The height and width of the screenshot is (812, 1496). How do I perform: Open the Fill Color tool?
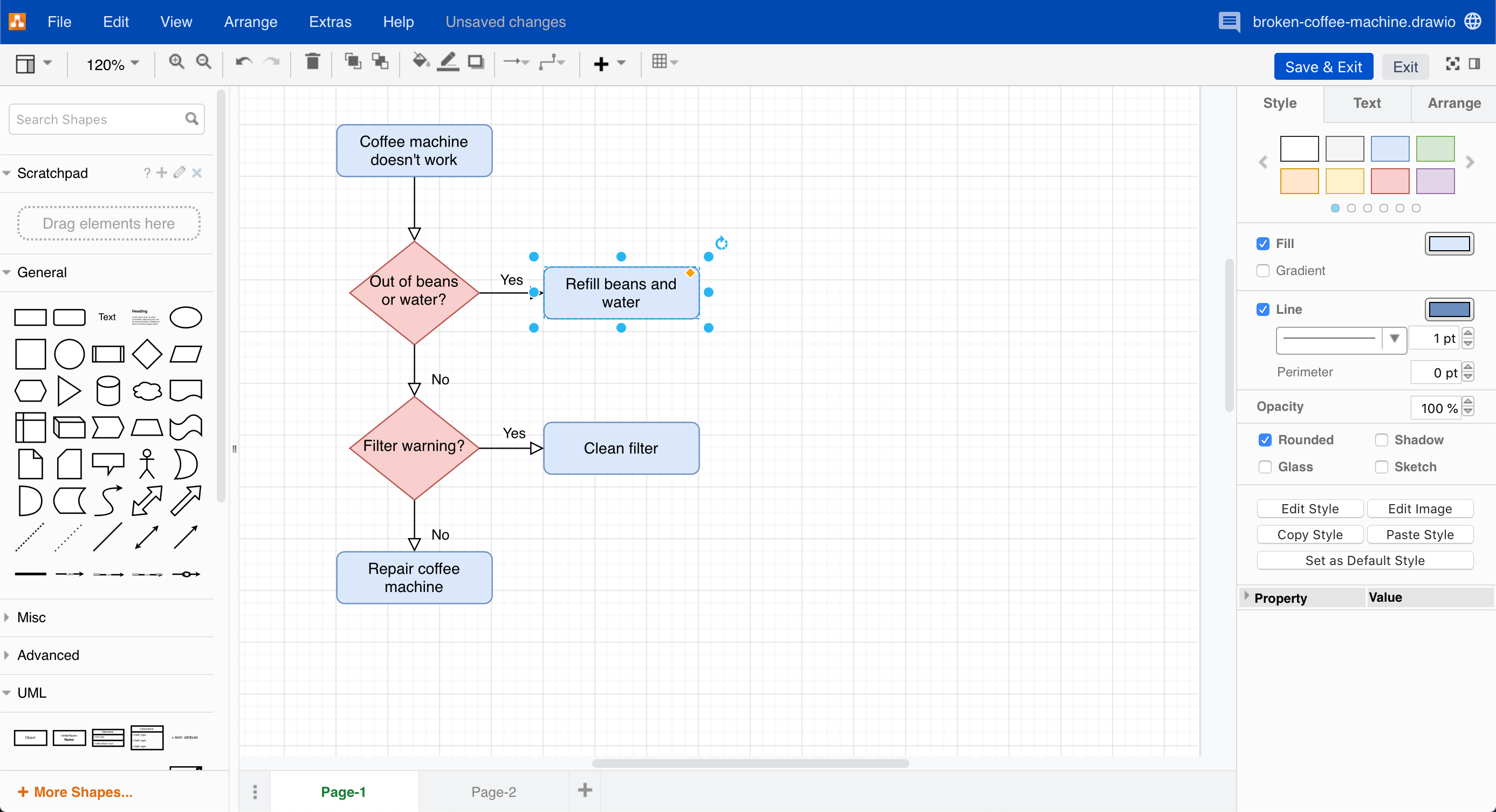click(x=419, y=62)
